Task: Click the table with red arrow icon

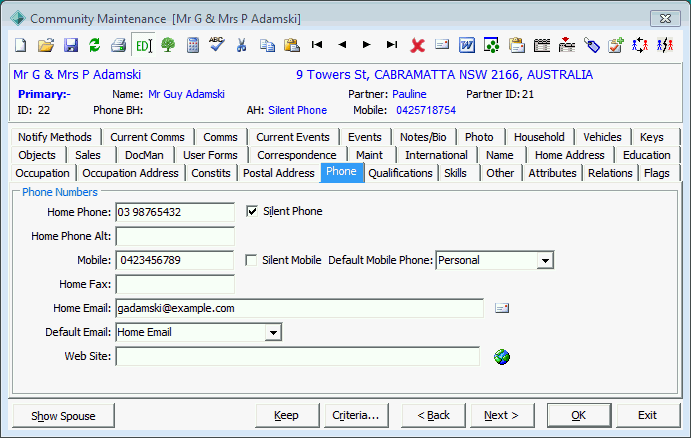Action: point(567,45)
